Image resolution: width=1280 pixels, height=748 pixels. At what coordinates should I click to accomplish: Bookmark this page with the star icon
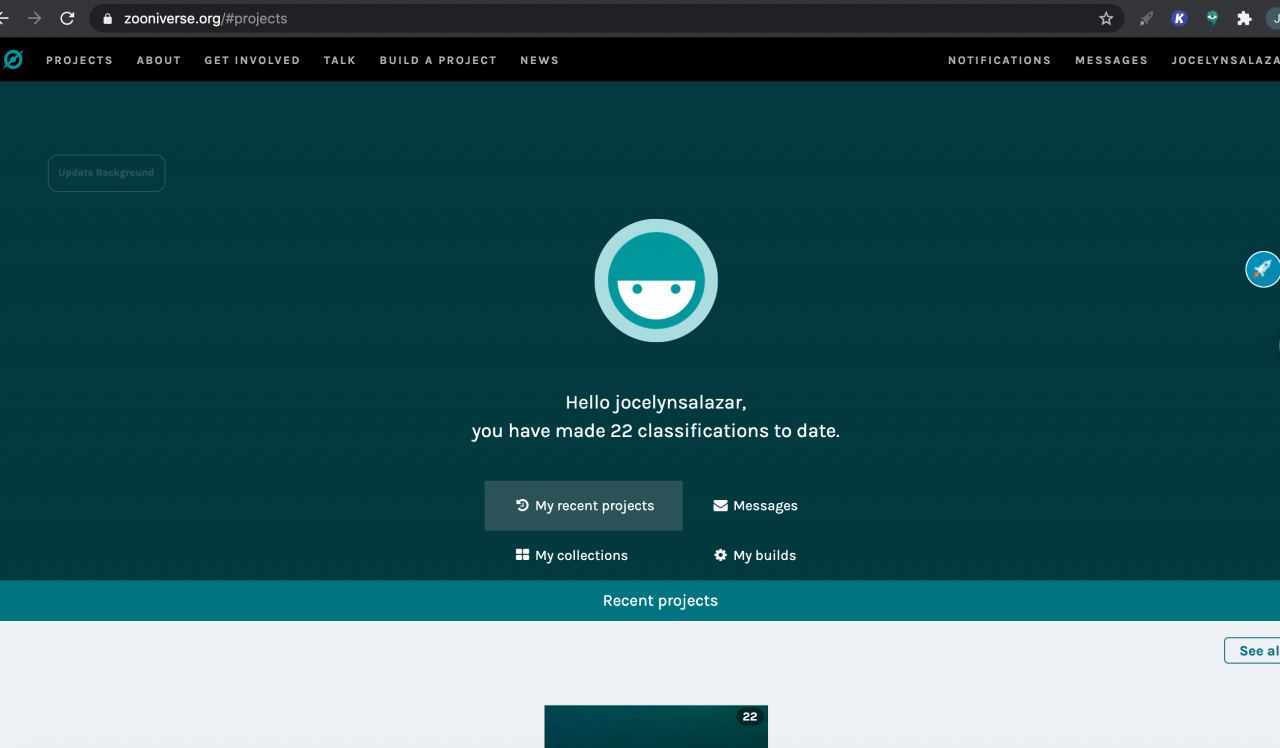coord(1106,18)
